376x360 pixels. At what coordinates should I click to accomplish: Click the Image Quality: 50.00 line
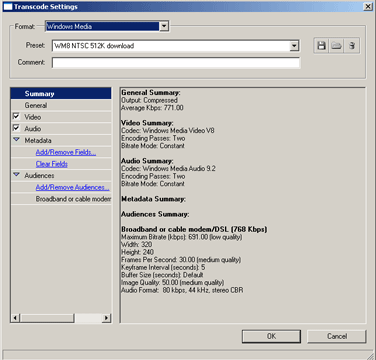point(173,283)
